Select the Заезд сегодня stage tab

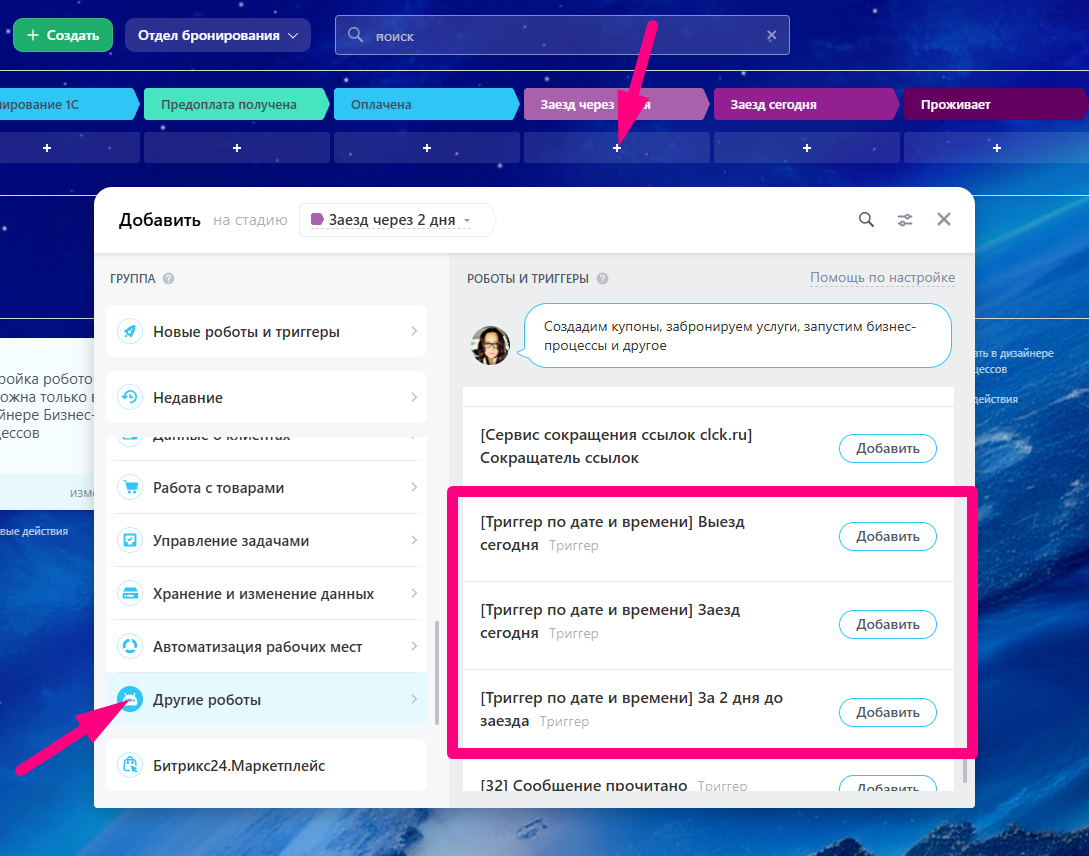click(805, 104)
